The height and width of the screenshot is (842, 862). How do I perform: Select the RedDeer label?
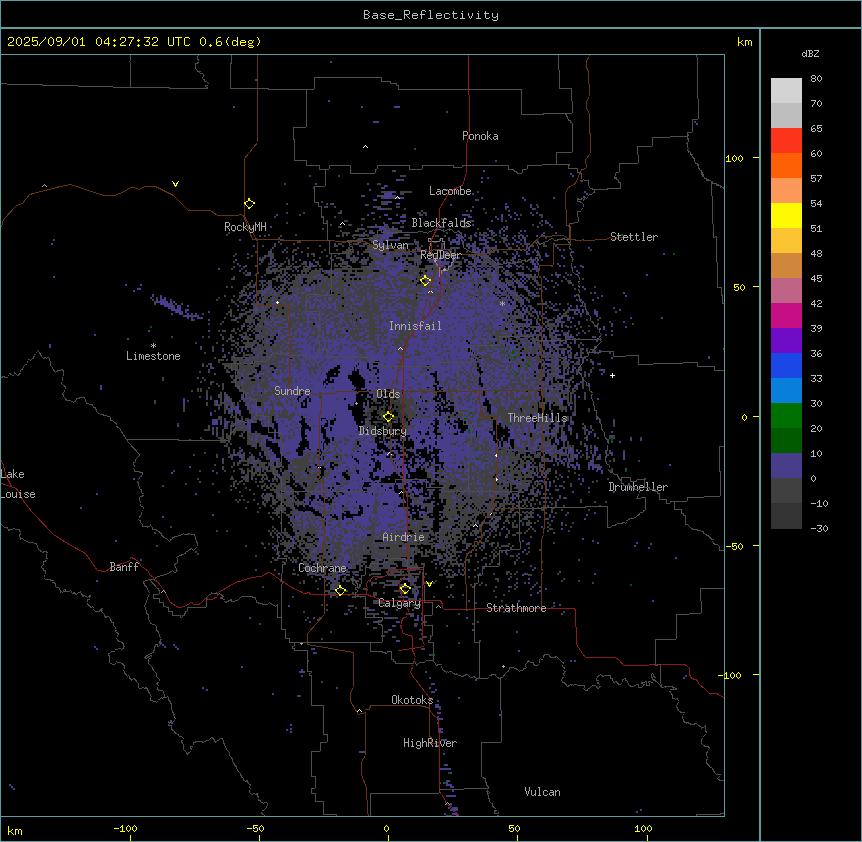pyautogui.click(x=440, y=255)
